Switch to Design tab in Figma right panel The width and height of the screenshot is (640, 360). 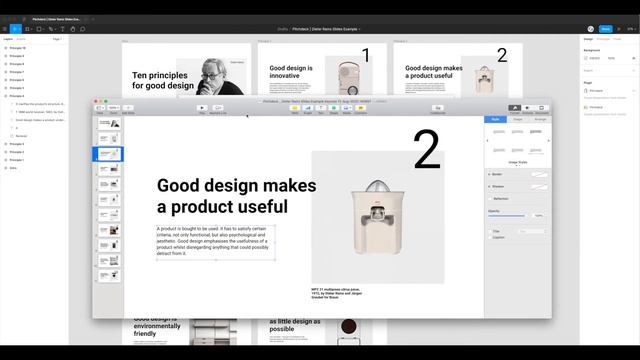(x=588, y=39)
